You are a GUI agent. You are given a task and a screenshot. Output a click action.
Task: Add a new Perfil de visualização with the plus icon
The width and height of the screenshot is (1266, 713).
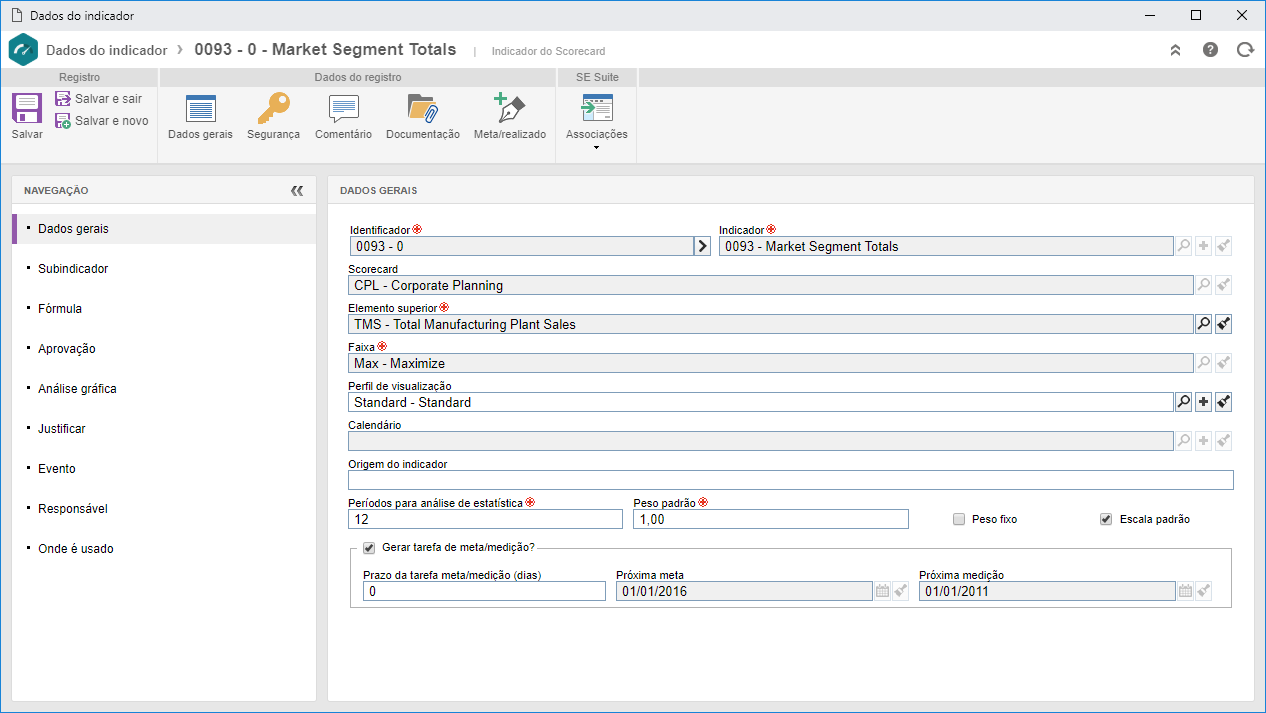point(1204,402)
